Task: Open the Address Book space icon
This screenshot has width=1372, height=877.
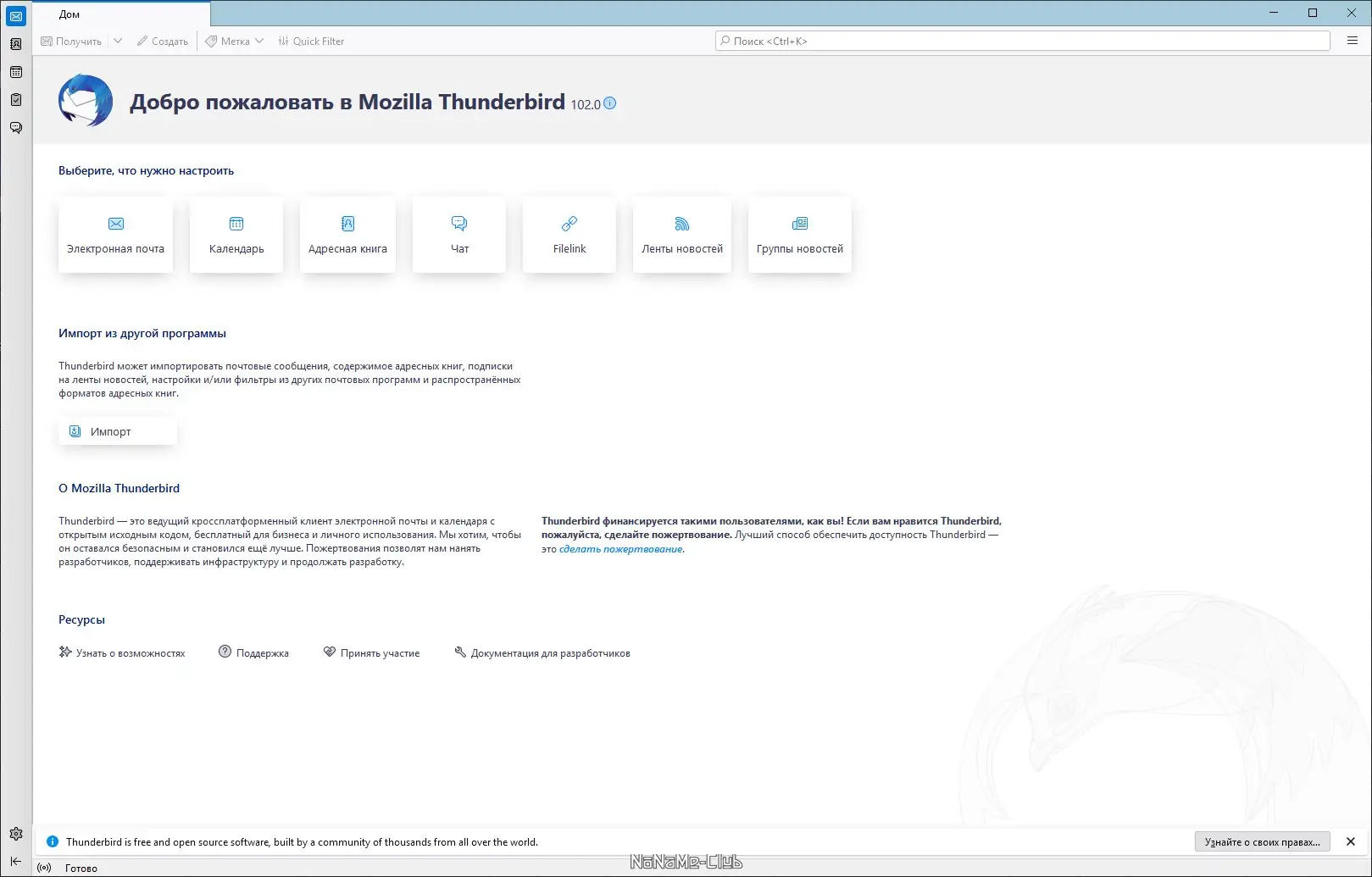Action: coord(16,44)
